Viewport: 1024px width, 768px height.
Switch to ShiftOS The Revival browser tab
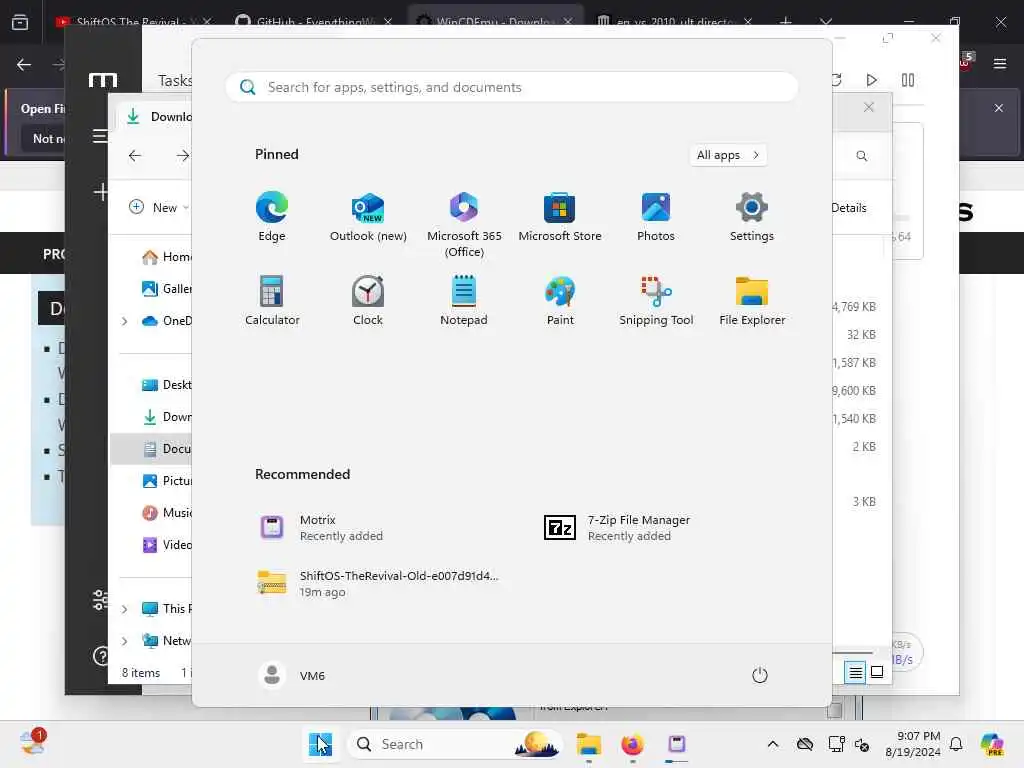(x=134, y=22)
